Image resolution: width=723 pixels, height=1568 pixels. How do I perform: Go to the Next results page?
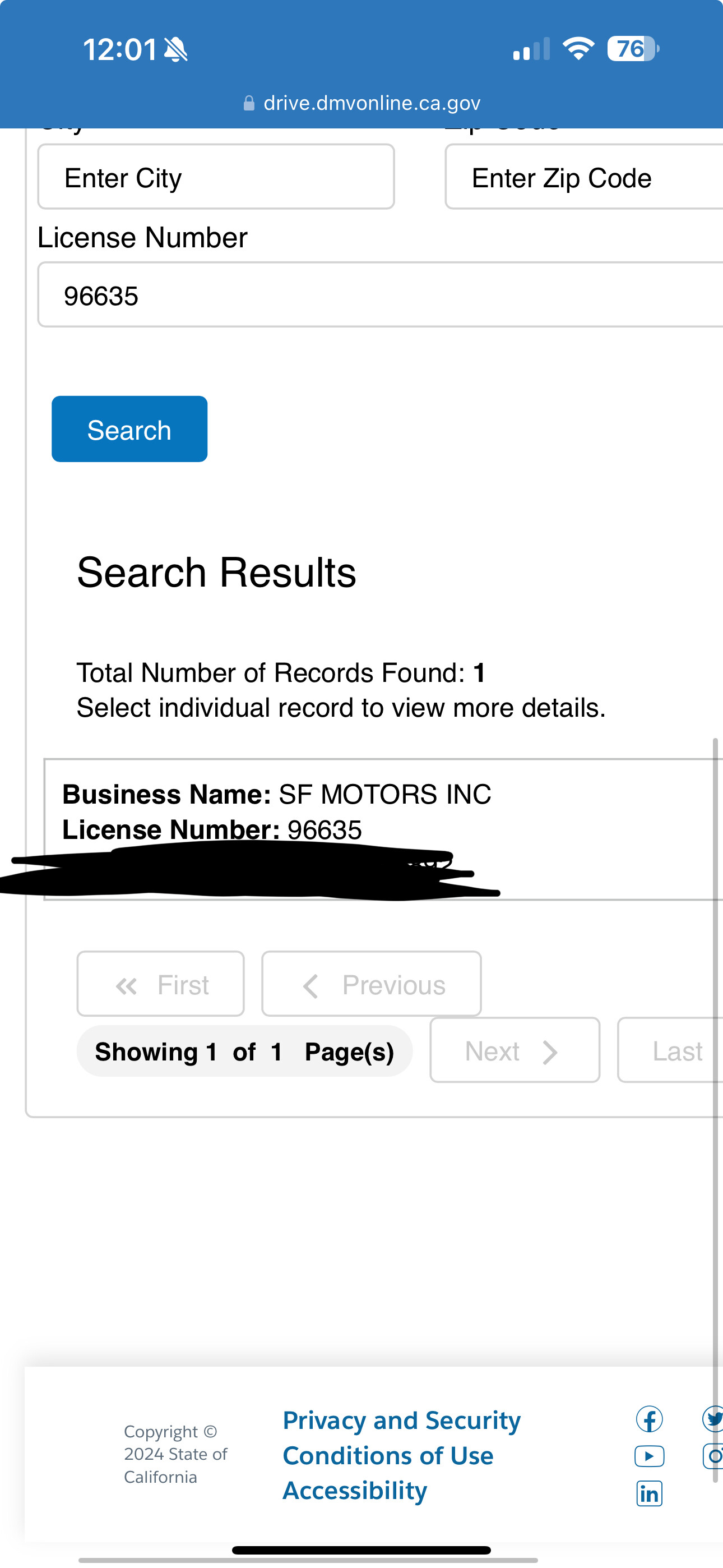[x=515, y=1050]
